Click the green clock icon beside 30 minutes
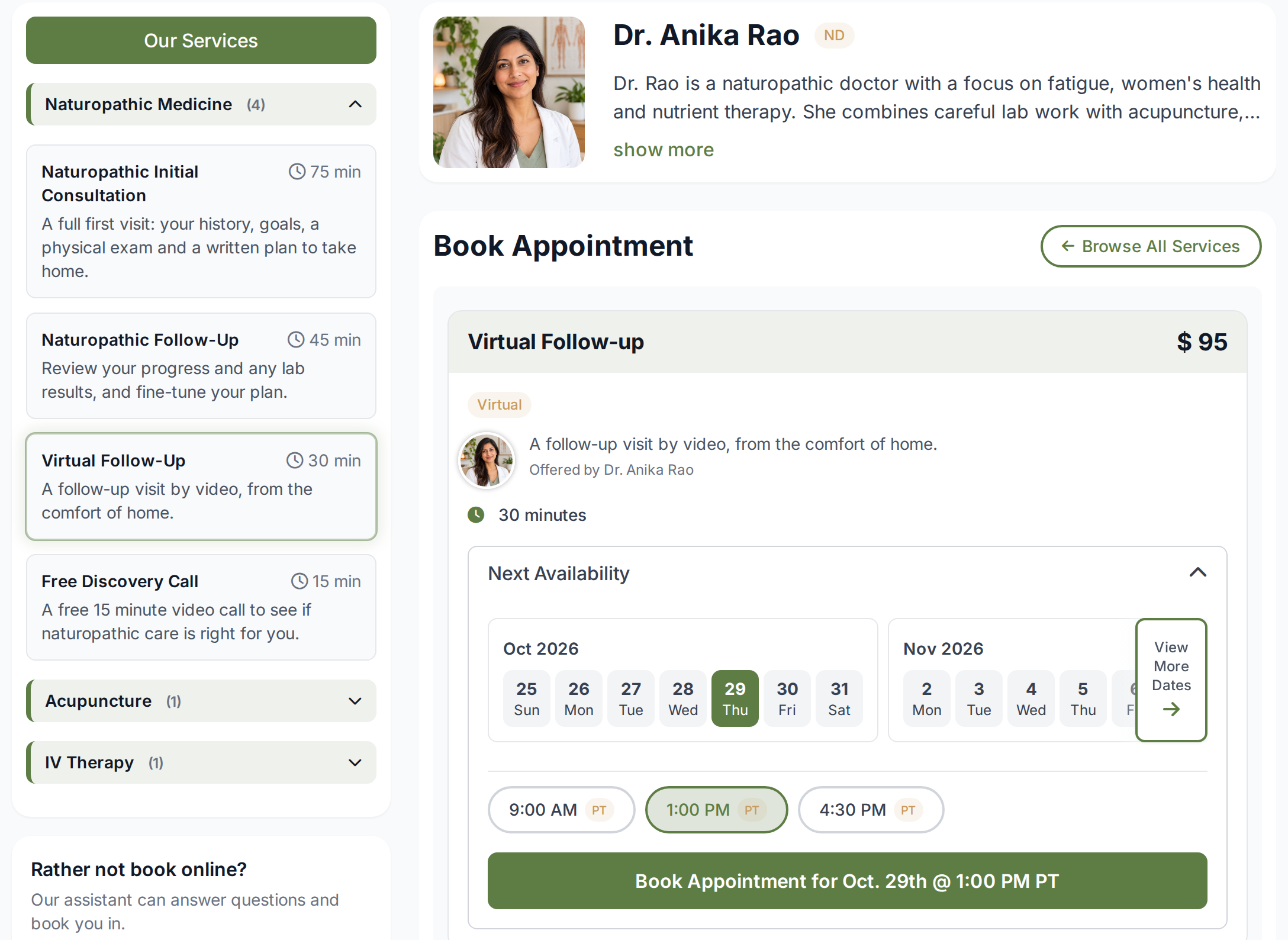 pos(476,515)
